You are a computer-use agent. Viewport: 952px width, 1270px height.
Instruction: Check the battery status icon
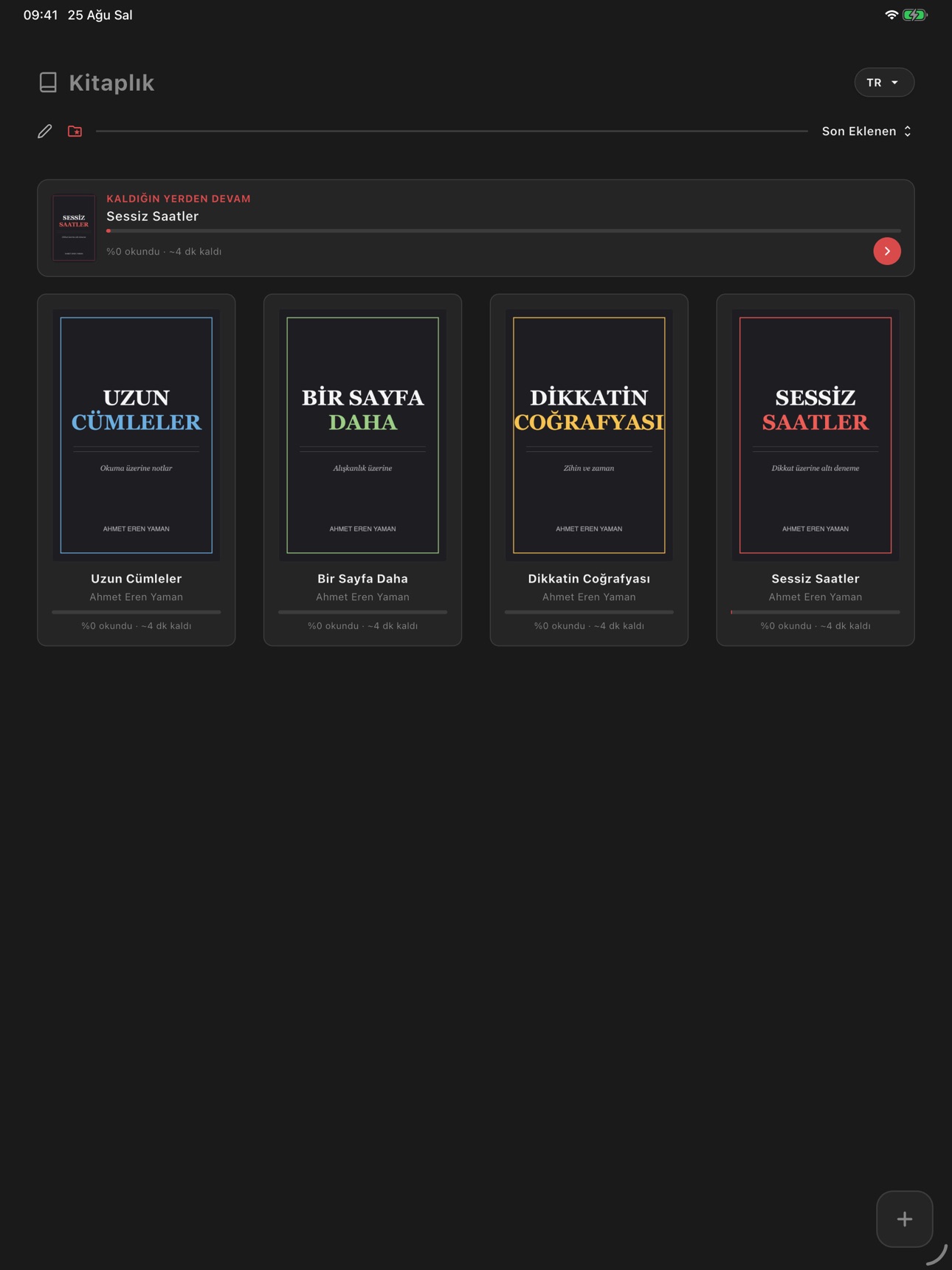click(914, 15)
